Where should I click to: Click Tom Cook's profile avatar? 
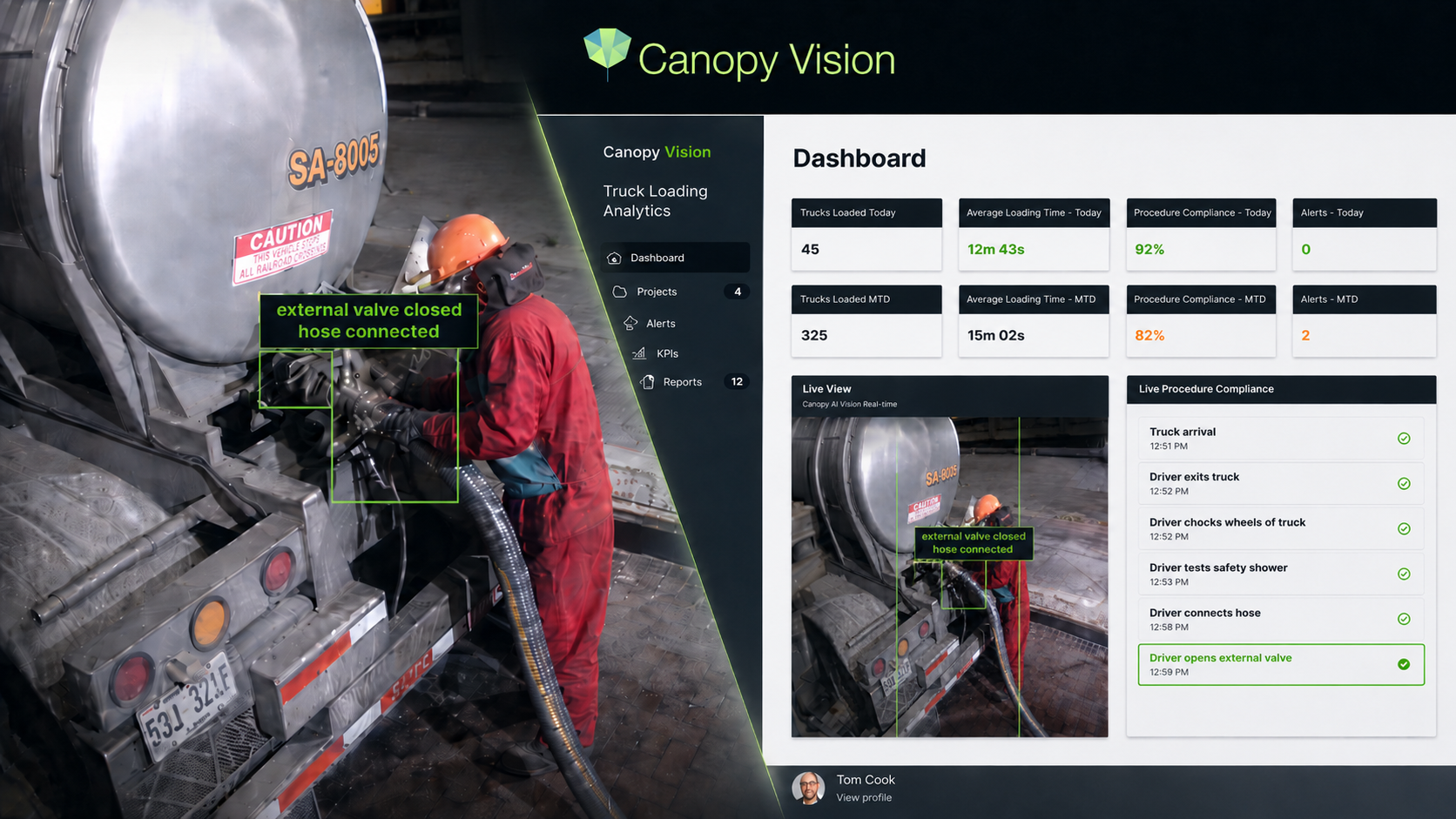pos(808,788)
